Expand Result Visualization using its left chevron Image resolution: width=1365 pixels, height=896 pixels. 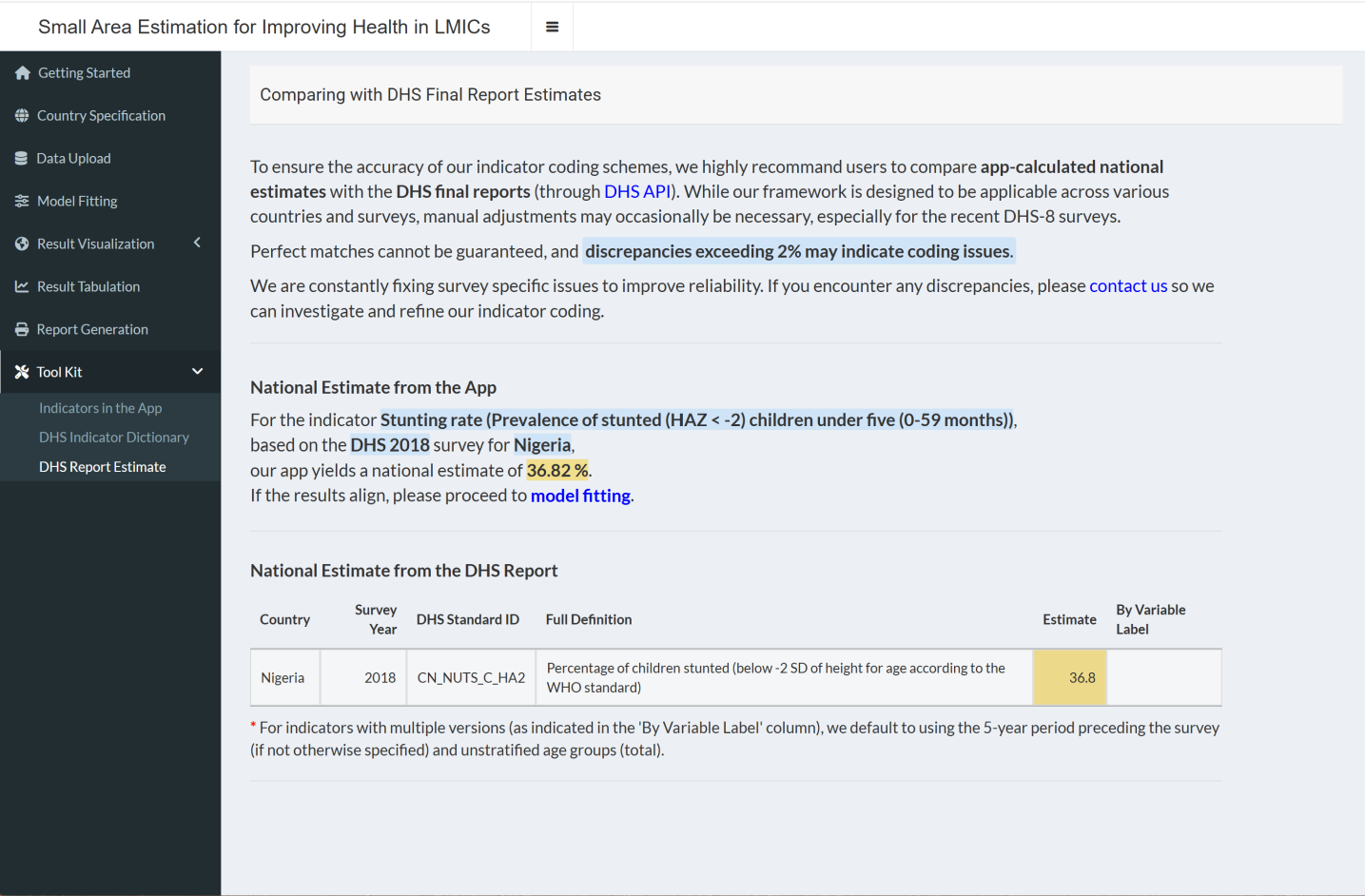[x=197, y=243]
